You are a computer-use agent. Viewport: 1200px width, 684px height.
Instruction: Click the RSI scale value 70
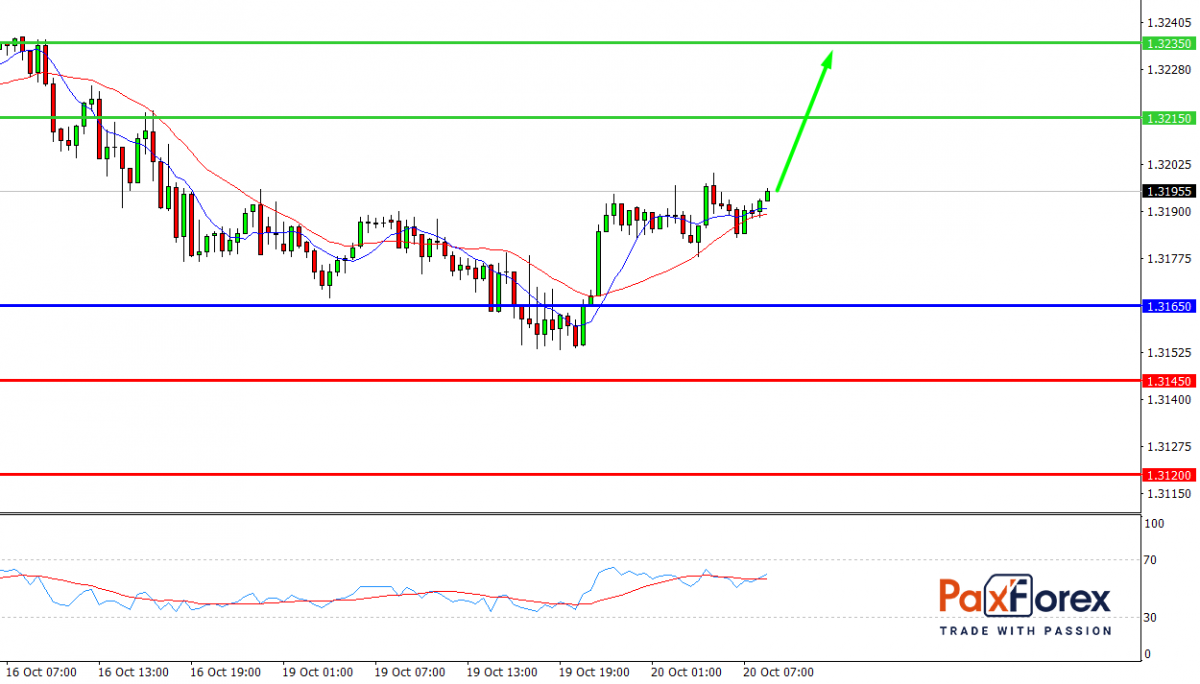[1152, 560]
